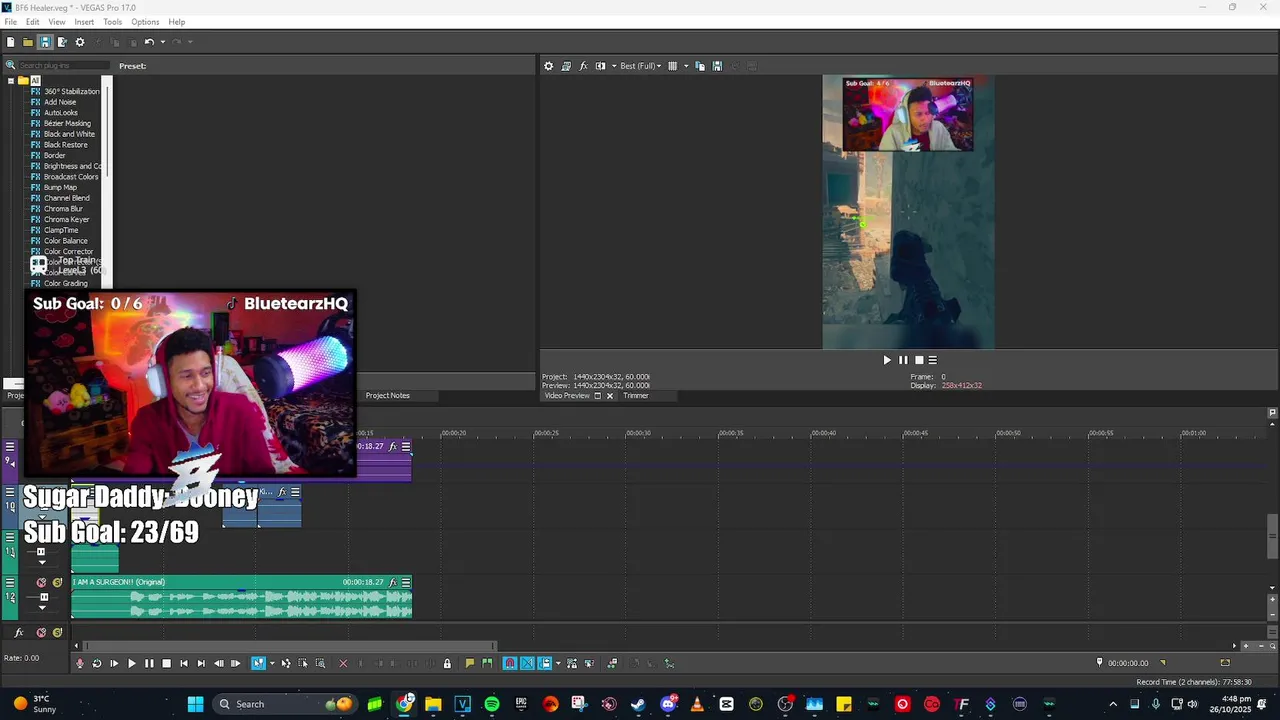Switch to the Trimmer tab
Viewport: 1280px width, 720px height.
pyautogui.click(x=636, y=396)
